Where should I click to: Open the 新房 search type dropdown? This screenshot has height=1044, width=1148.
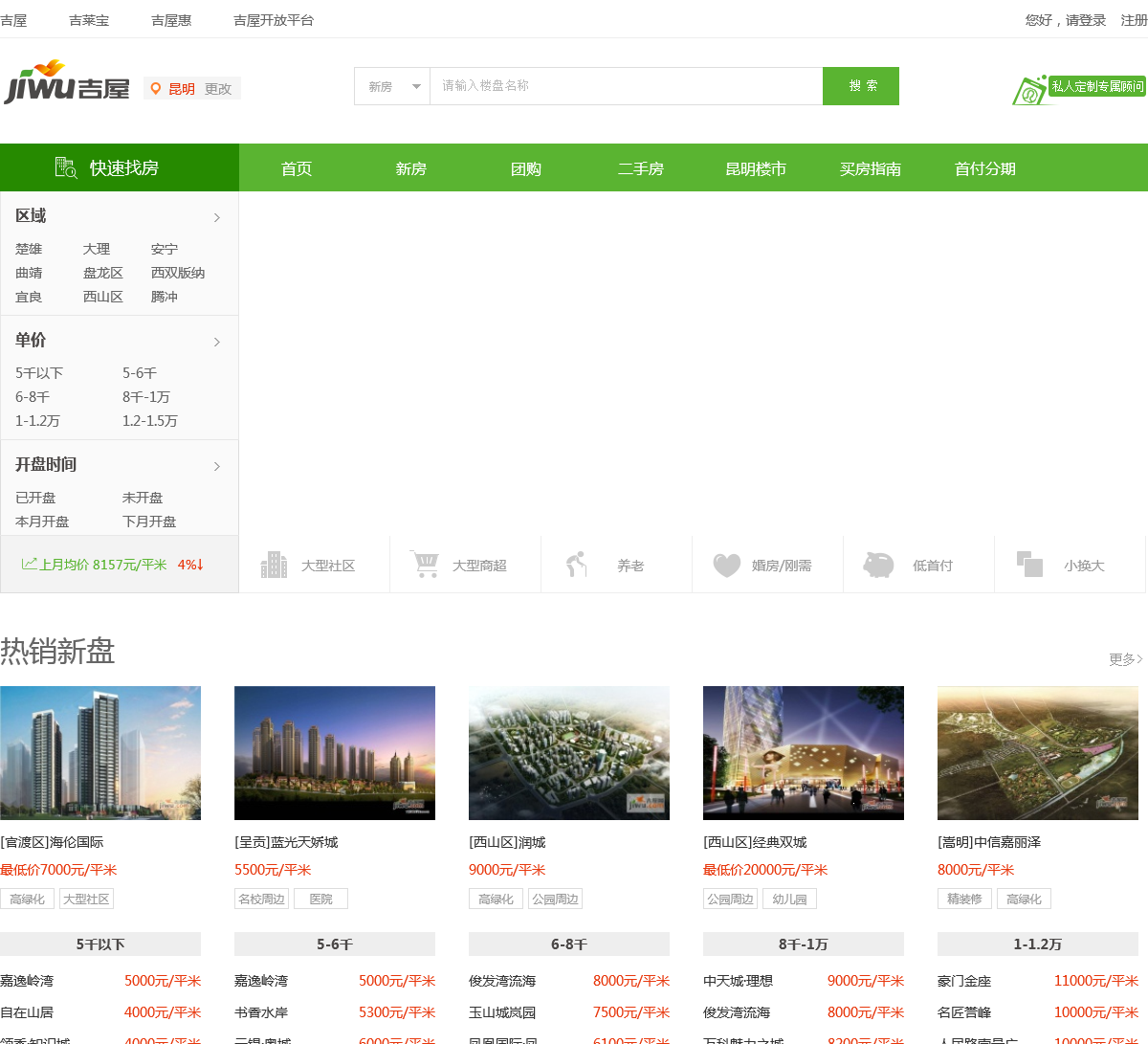(392, 86)
